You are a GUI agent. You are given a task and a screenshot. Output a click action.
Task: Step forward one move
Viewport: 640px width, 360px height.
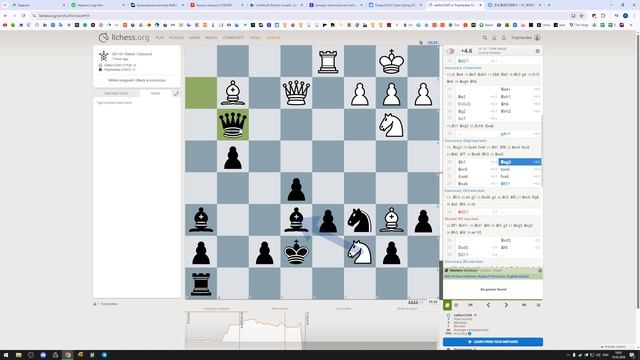[506, 305]
